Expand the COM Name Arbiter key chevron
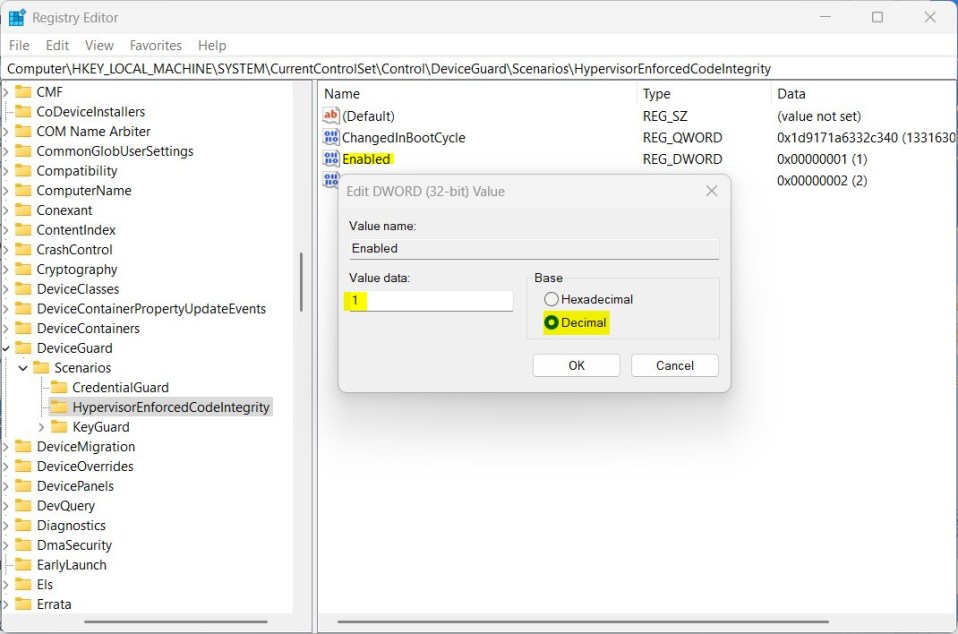958x634 pixels. 5,131
